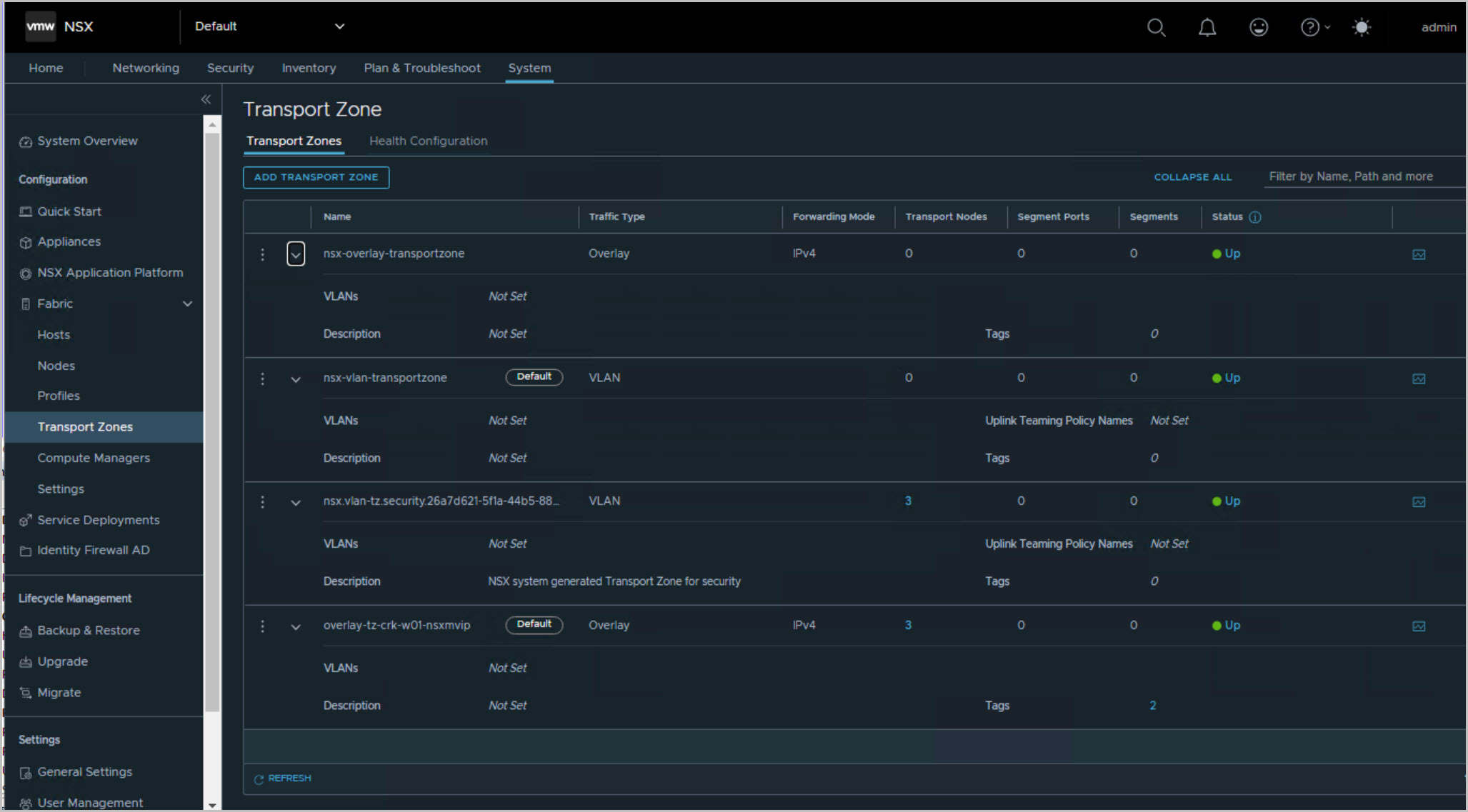Expand the Default project dropdown
The height and width of the screenshot is (812, 1468).
click(339, 26)
